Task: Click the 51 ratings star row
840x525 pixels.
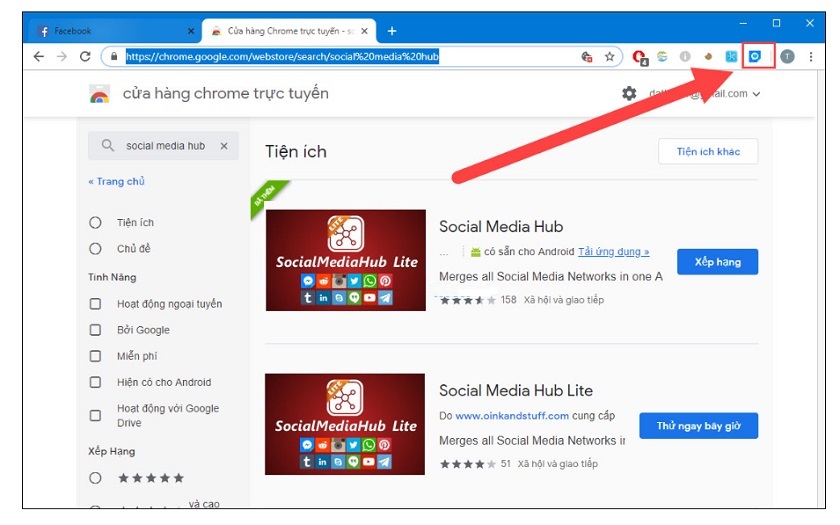Action: tap(468, 464)
